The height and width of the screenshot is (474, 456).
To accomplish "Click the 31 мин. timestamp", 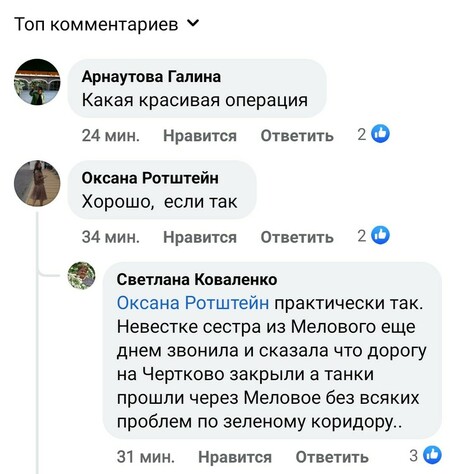I will 146,457.
